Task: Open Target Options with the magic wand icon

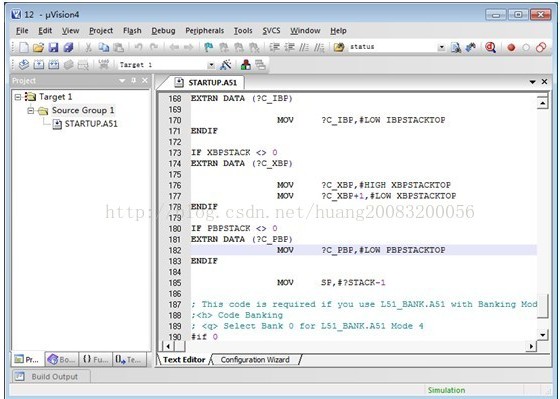Action: [225, 65]
